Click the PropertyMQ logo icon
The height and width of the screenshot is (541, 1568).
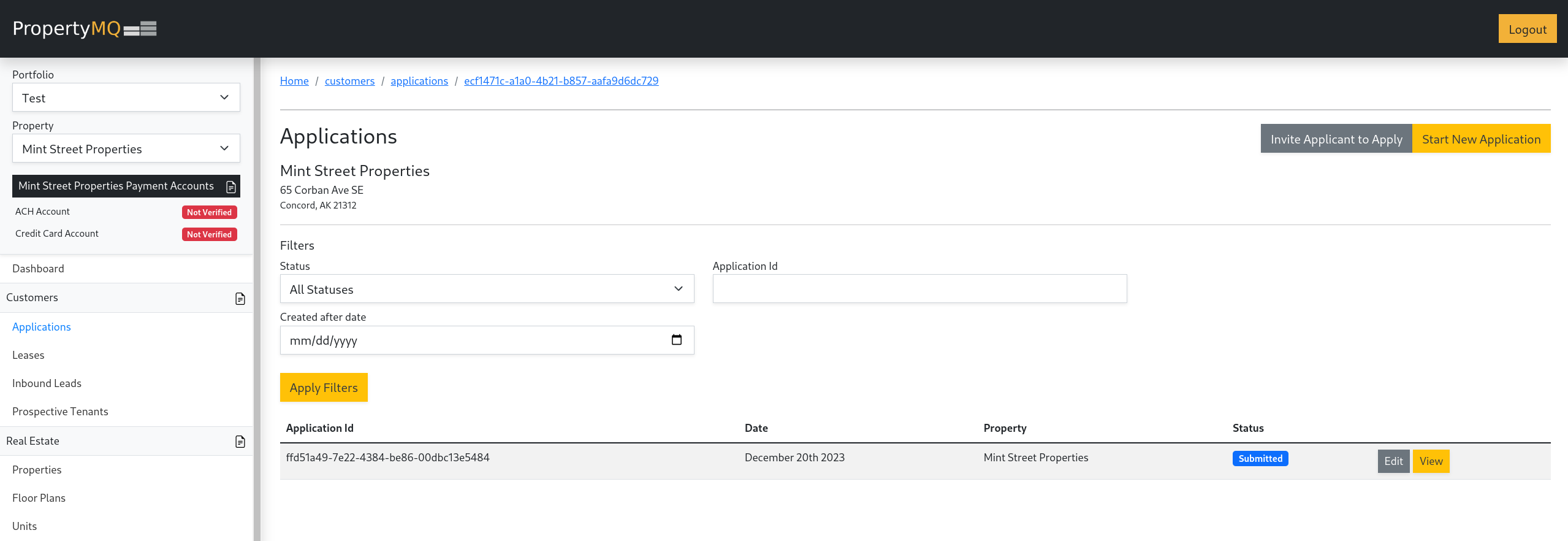(140, 29)
